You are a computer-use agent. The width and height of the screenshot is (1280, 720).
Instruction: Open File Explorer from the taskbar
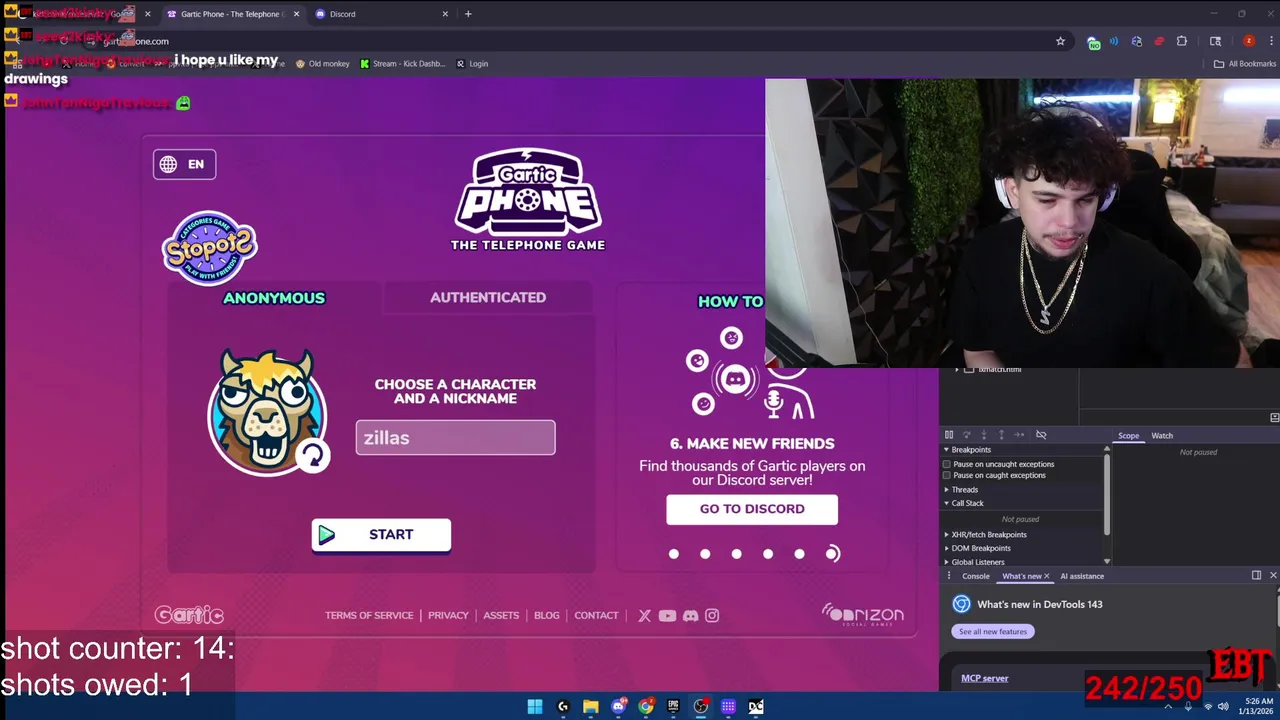[590, 707]
